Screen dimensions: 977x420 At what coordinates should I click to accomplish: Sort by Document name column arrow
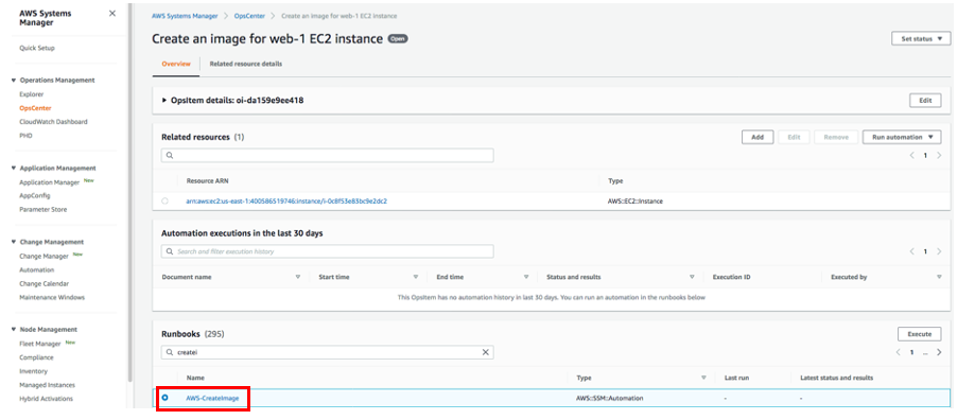tap(298, 277)
